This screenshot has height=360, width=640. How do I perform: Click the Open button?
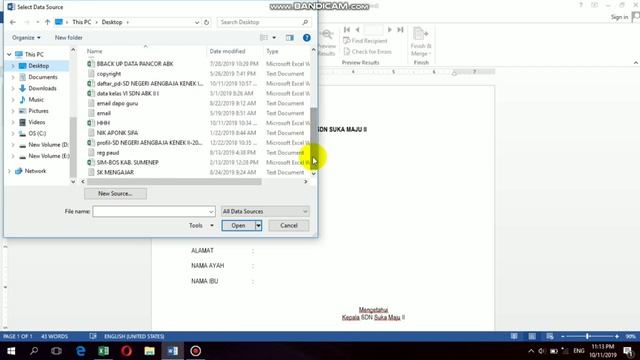click(x=238, y=225)
